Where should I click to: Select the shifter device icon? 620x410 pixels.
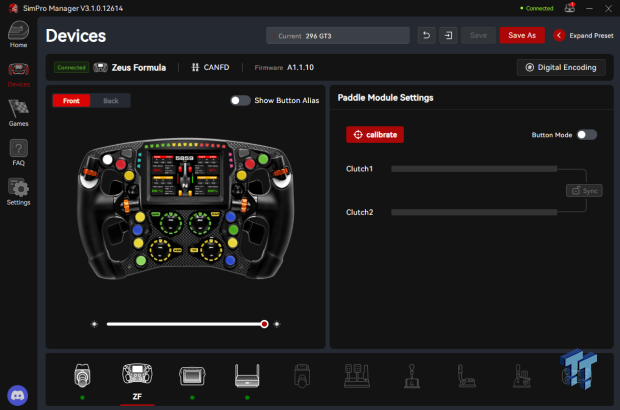tap(412, 376)
